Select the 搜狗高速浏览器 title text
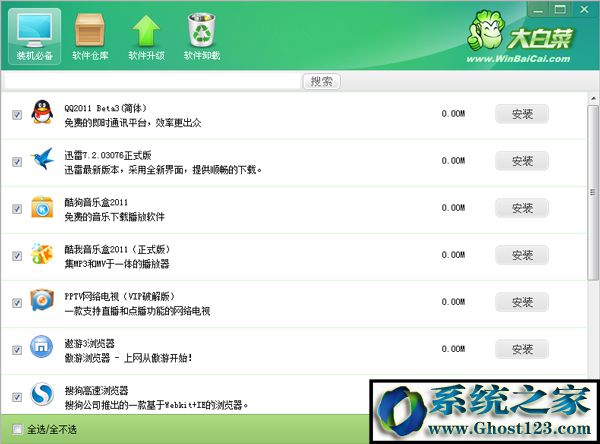The width and height of the screenshot is (600, 444). click(x=96, y=391)
